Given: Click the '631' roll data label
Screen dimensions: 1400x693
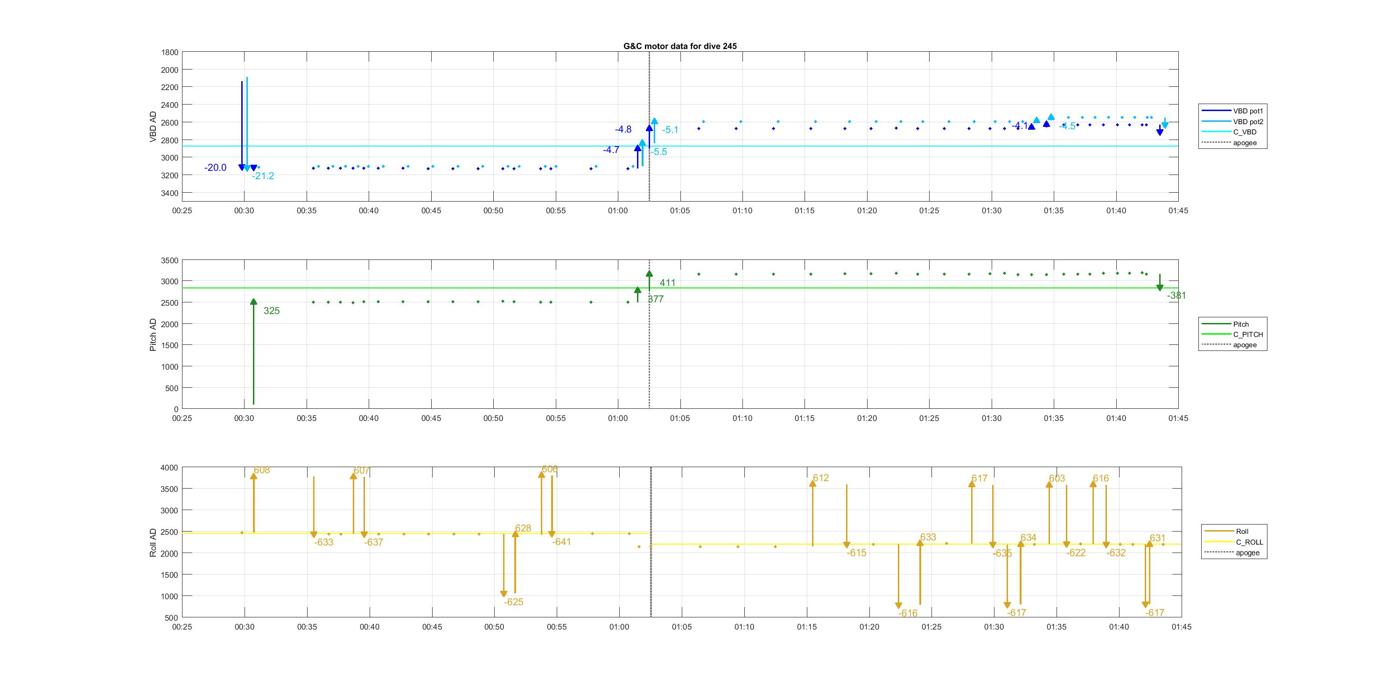Looking at the screenshot, I should pos(1158,538).
